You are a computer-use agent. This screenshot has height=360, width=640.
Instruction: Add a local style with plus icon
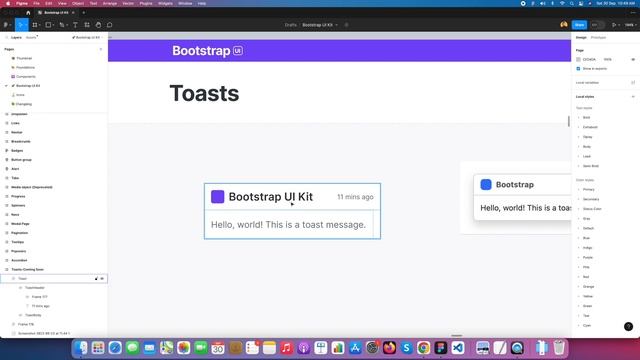click(x=633, y=97)
